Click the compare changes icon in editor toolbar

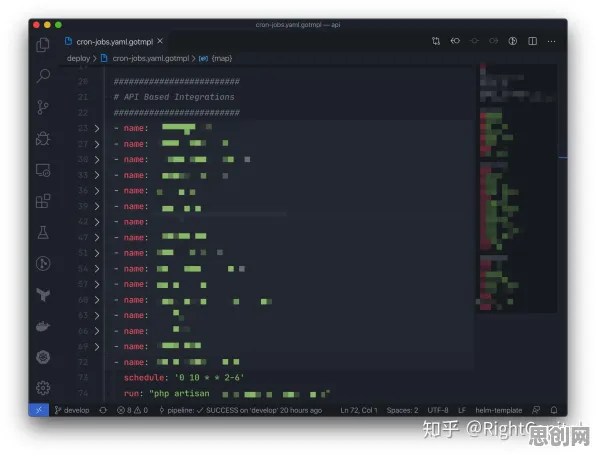coord(436,41)
